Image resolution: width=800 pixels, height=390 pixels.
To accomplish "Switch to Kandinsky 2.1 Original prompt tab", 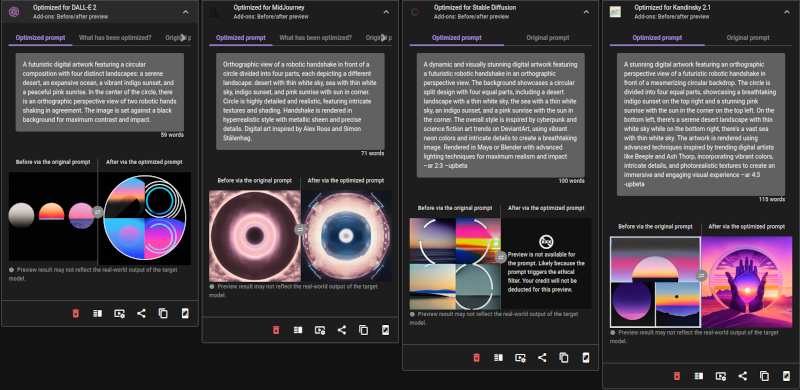I will tap(748, 38).
